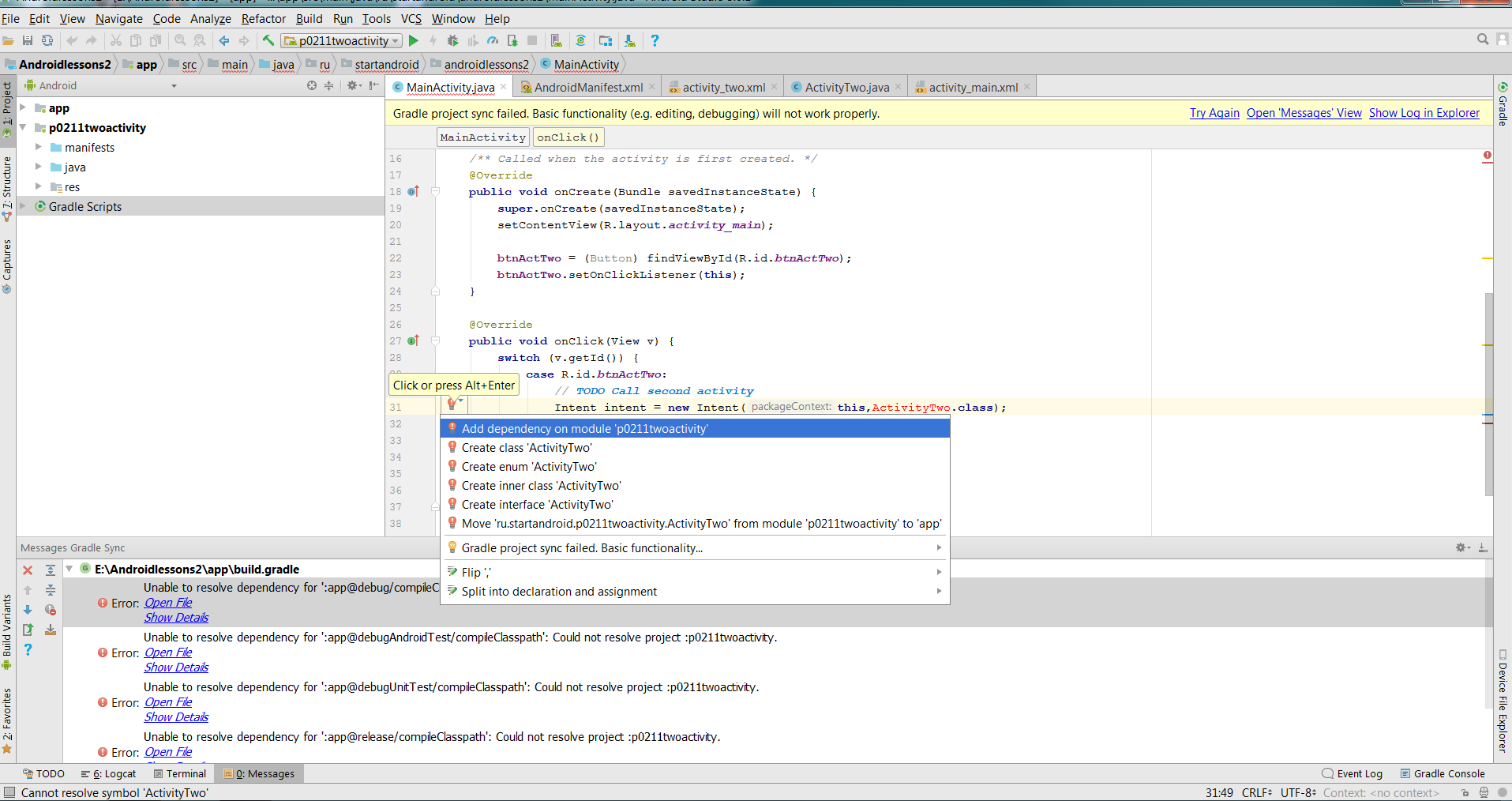Open the Gradle Console panel button
Viewport: 1512px width, 801px height.
(x=1443, y=773)
